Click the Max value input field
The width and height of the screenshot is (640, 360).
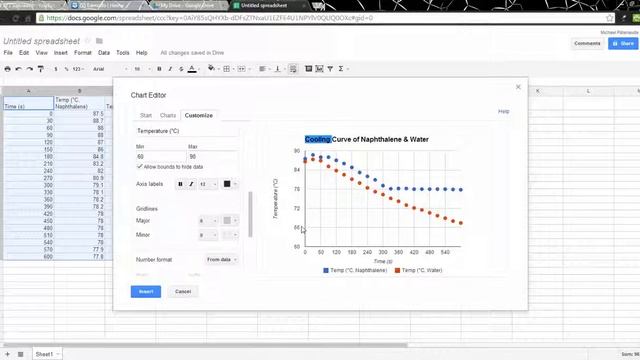212,157
